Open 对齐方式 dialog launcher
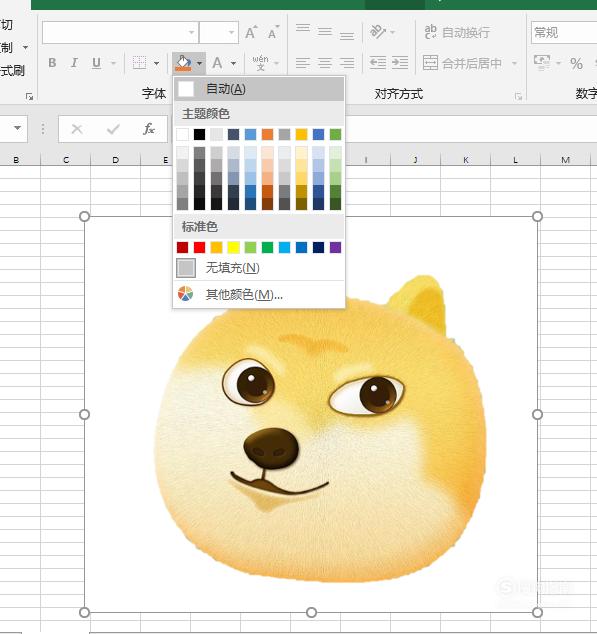Viewport: 597px width, 634px height. pos(518,96)
